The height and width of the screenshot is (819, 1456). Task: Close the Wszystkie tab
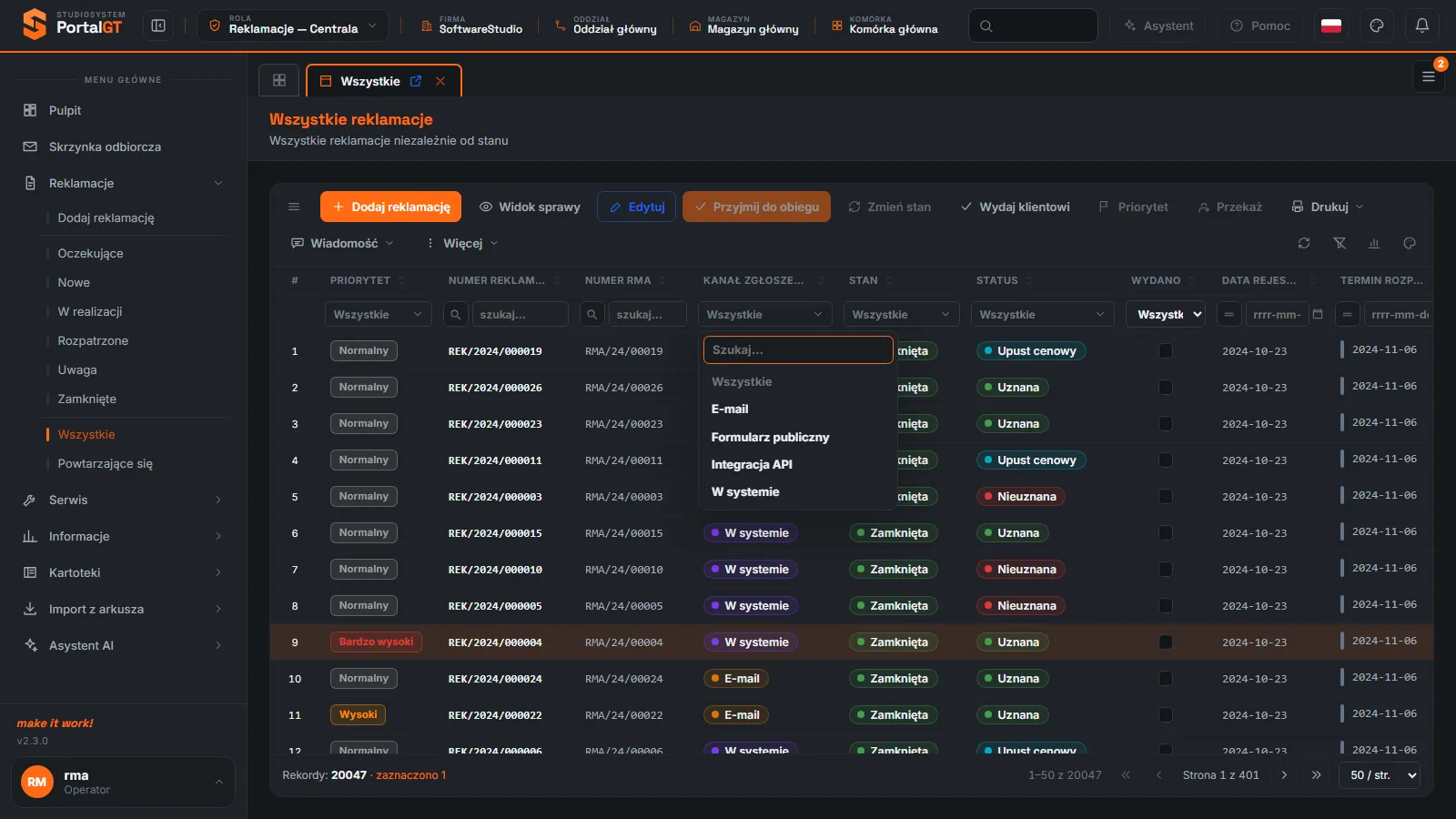point(440,81)
